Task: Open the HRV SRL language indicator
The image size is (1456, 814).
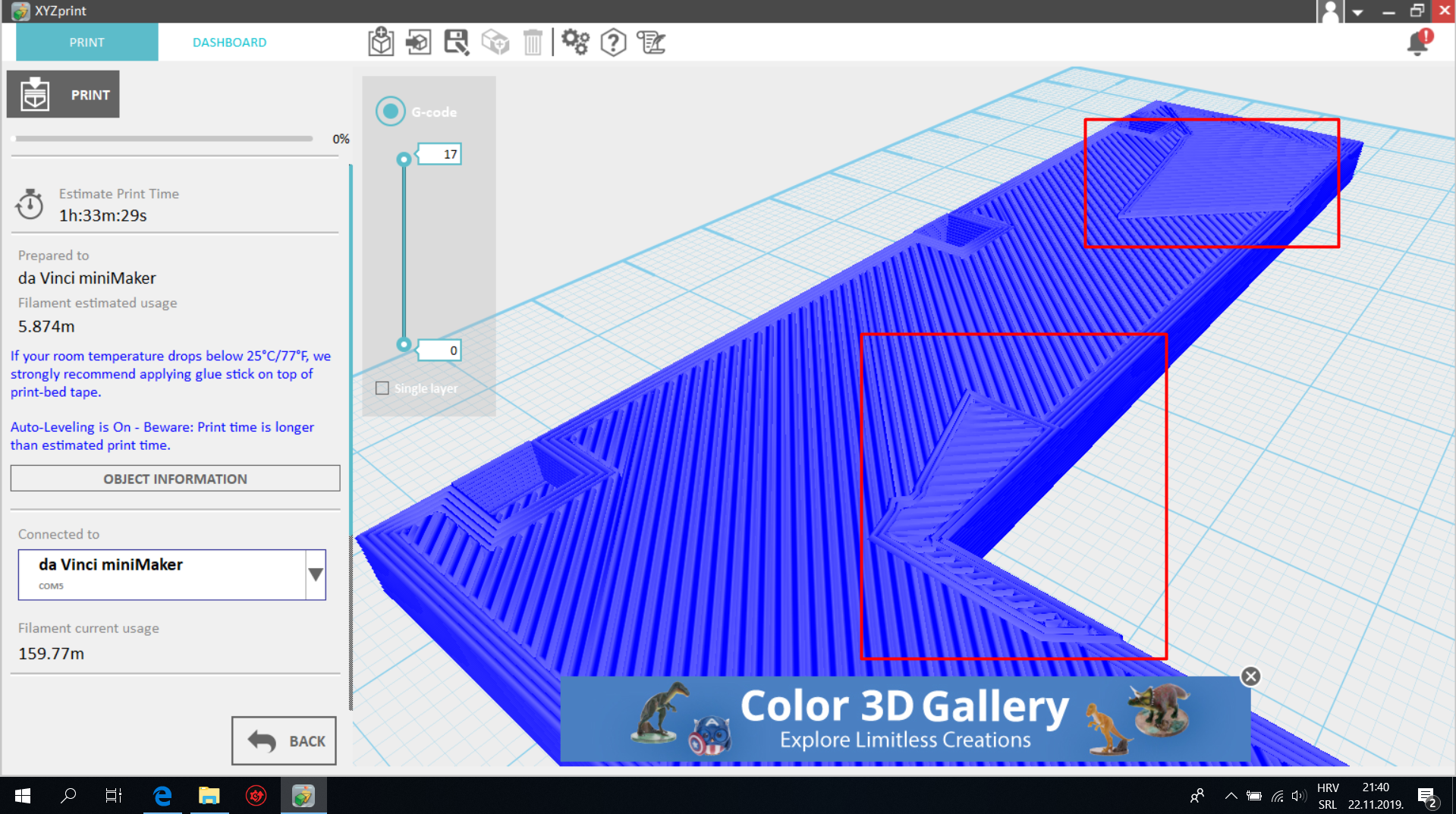Action: pyautogui.click(x=1328, y=796)
